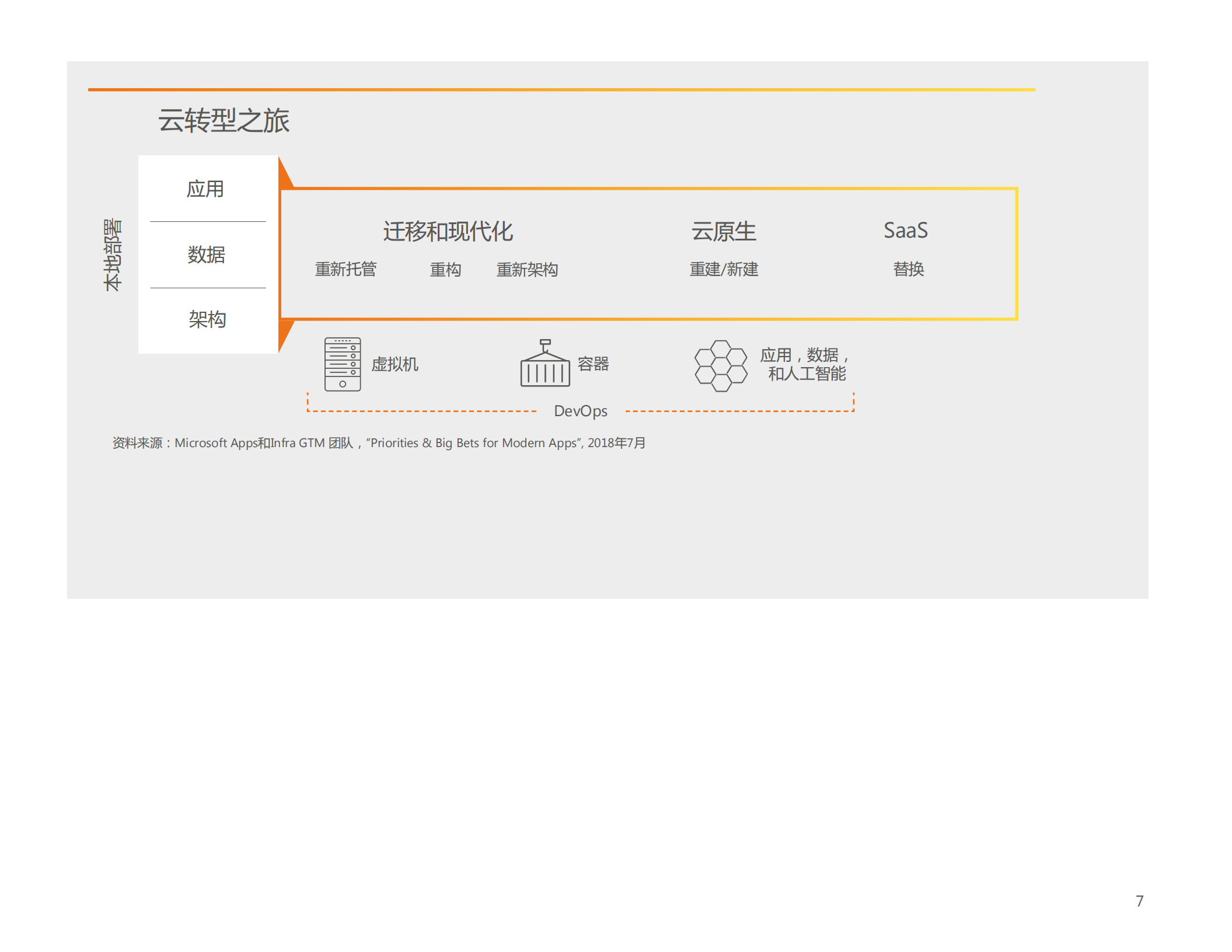Expand the SaaS column
Image resolution: width=1232 pixels, height=952 pixels.
point(906,231)
